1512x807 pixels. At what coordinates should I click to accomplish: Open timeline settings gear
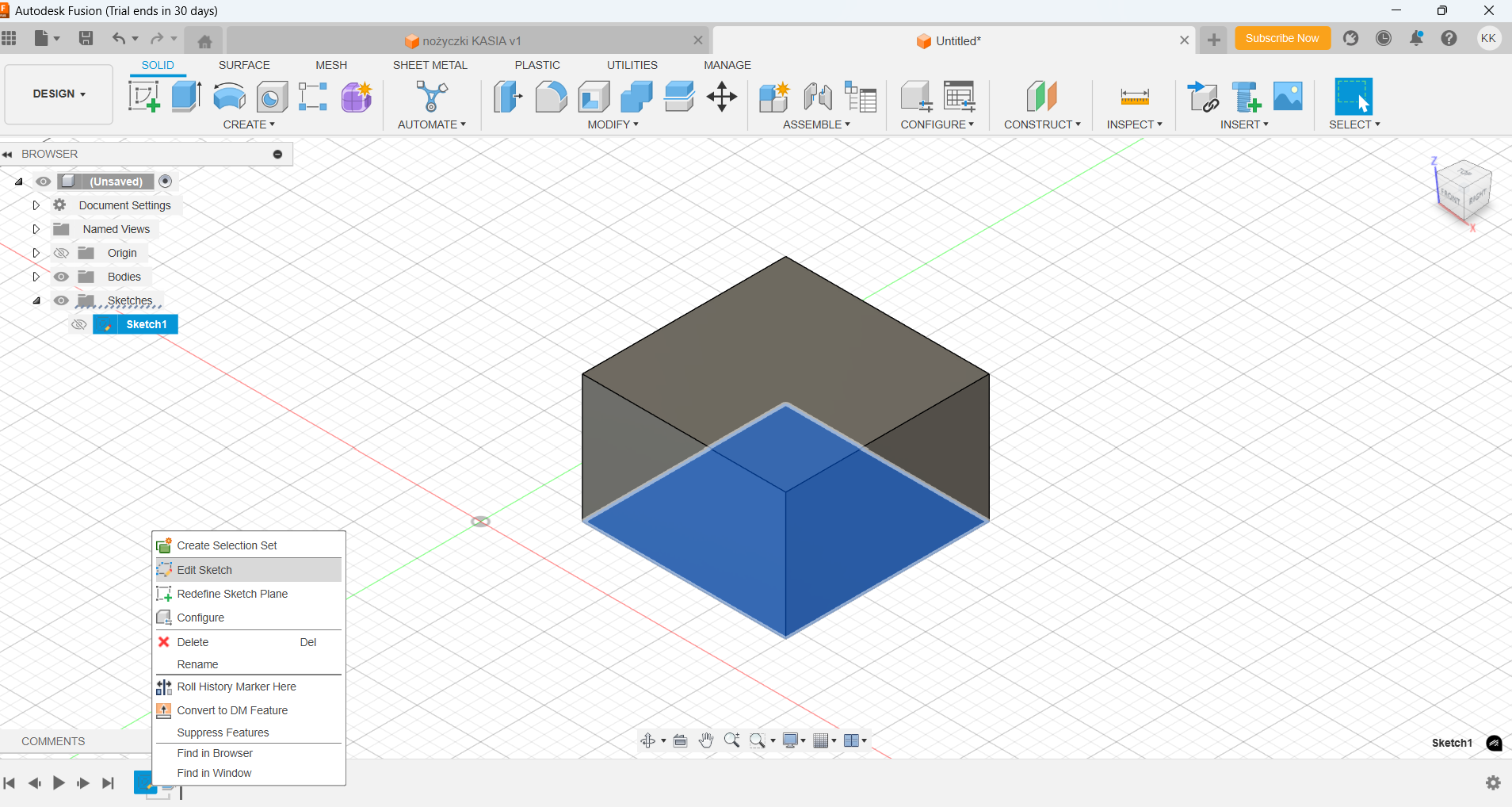click(x=1493, y=783)
